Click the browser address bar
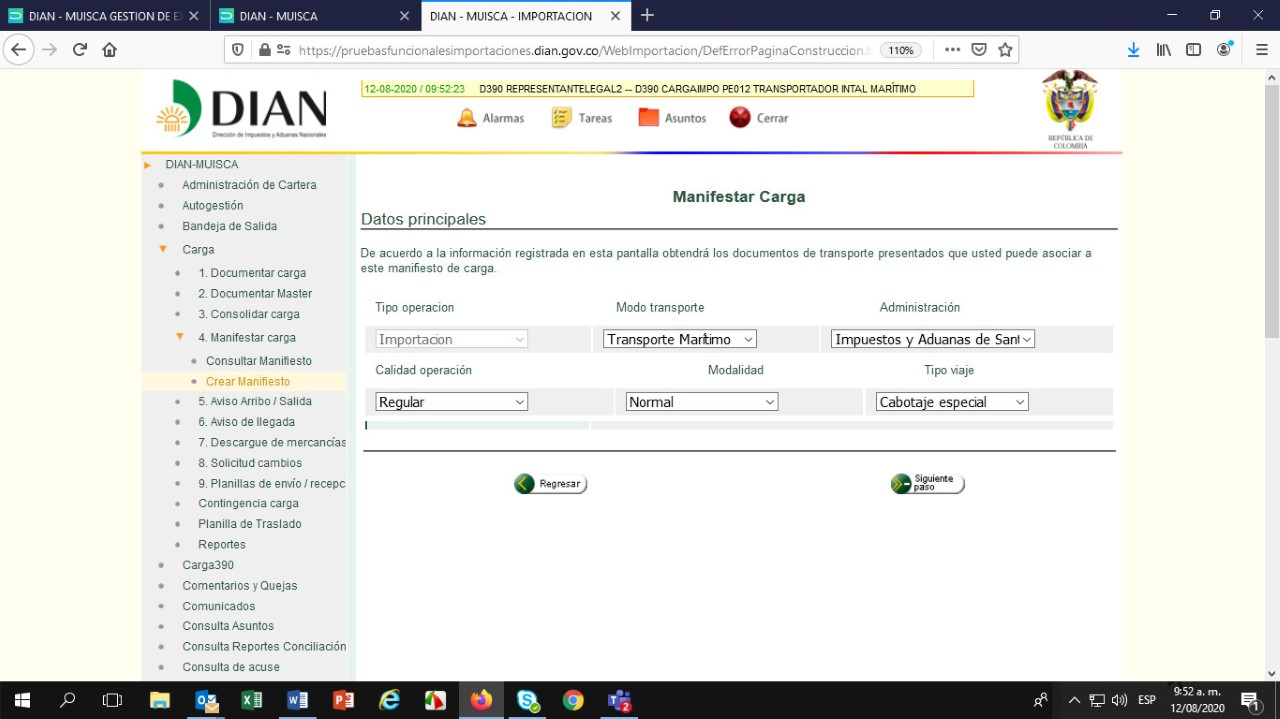The height and width of the screenshot is (719, 1280). click(580, 50)
